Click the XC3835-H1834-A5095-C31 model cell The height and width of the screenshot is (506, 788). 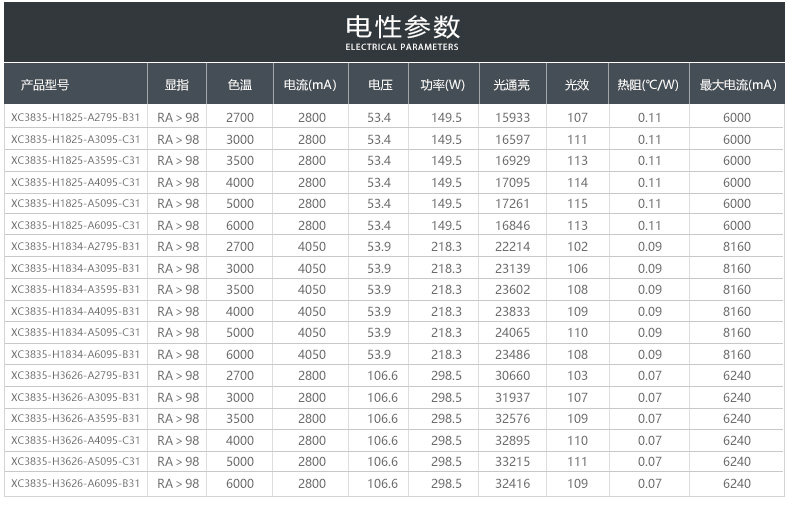pyautogui.click(x=76, y=333)
